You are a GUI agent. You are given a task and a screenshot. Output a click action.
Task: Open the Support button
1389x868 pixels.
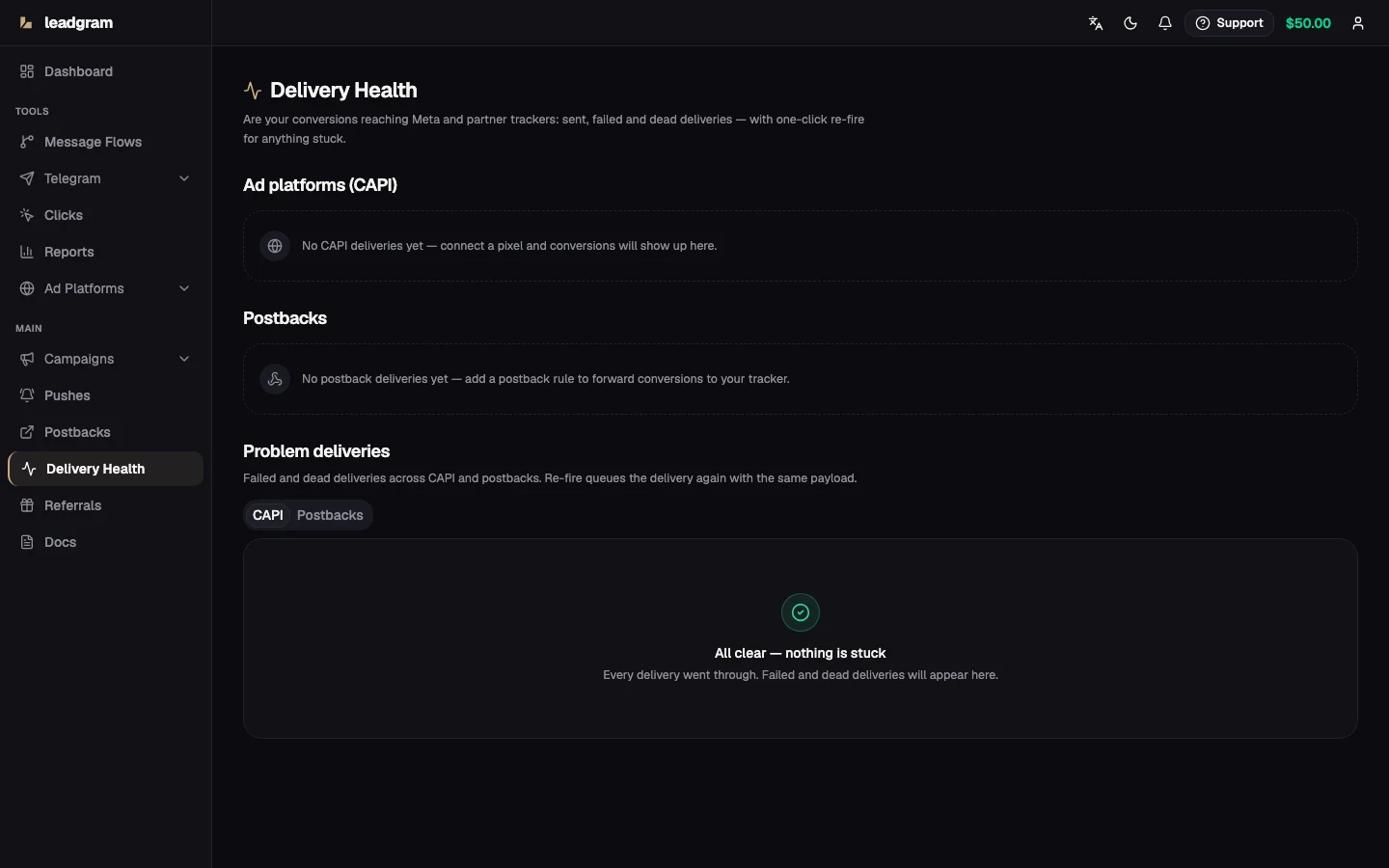tap(1229, 23)
